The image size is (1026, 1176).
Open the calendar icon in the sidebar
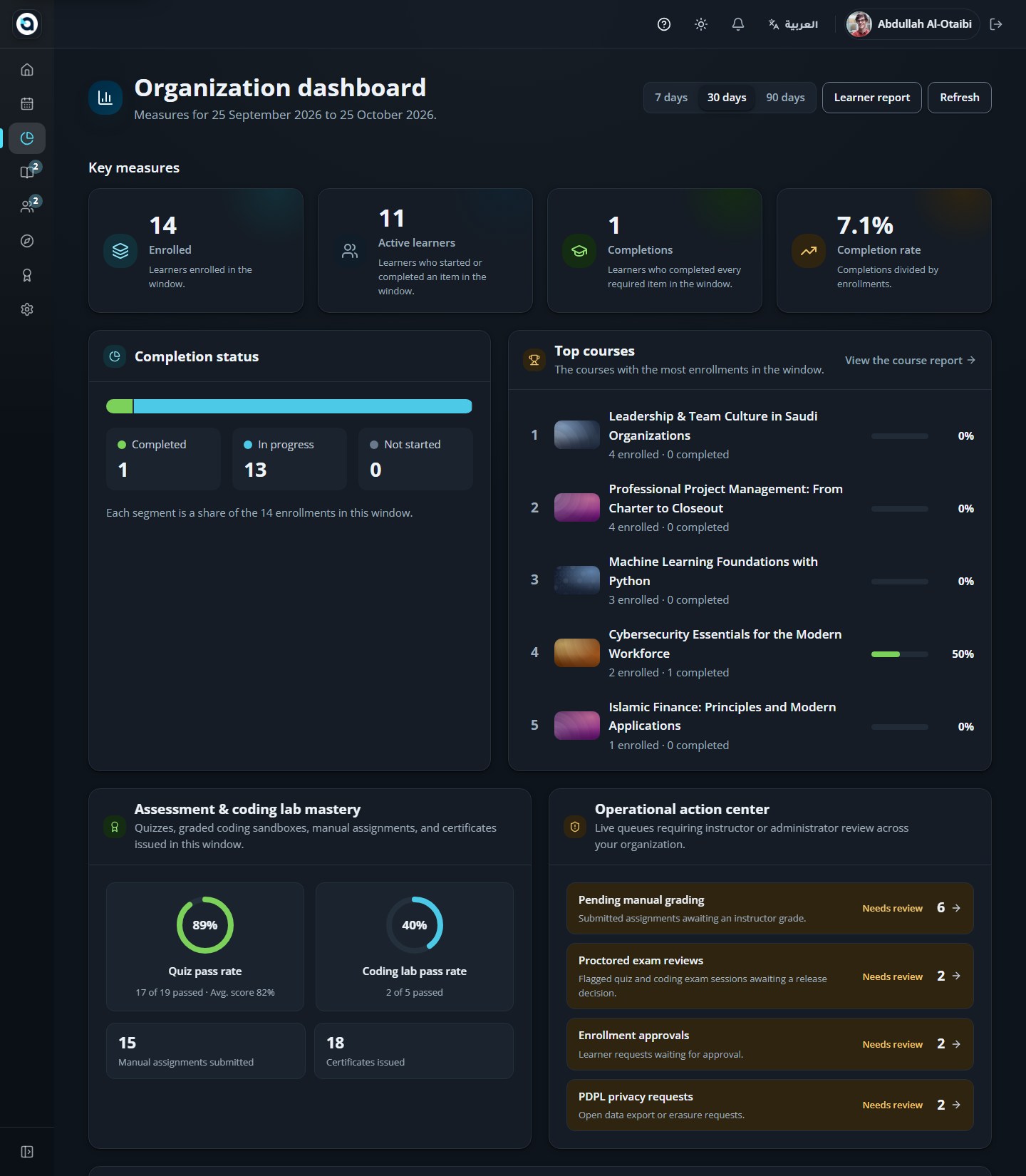(x=27, y=104)
